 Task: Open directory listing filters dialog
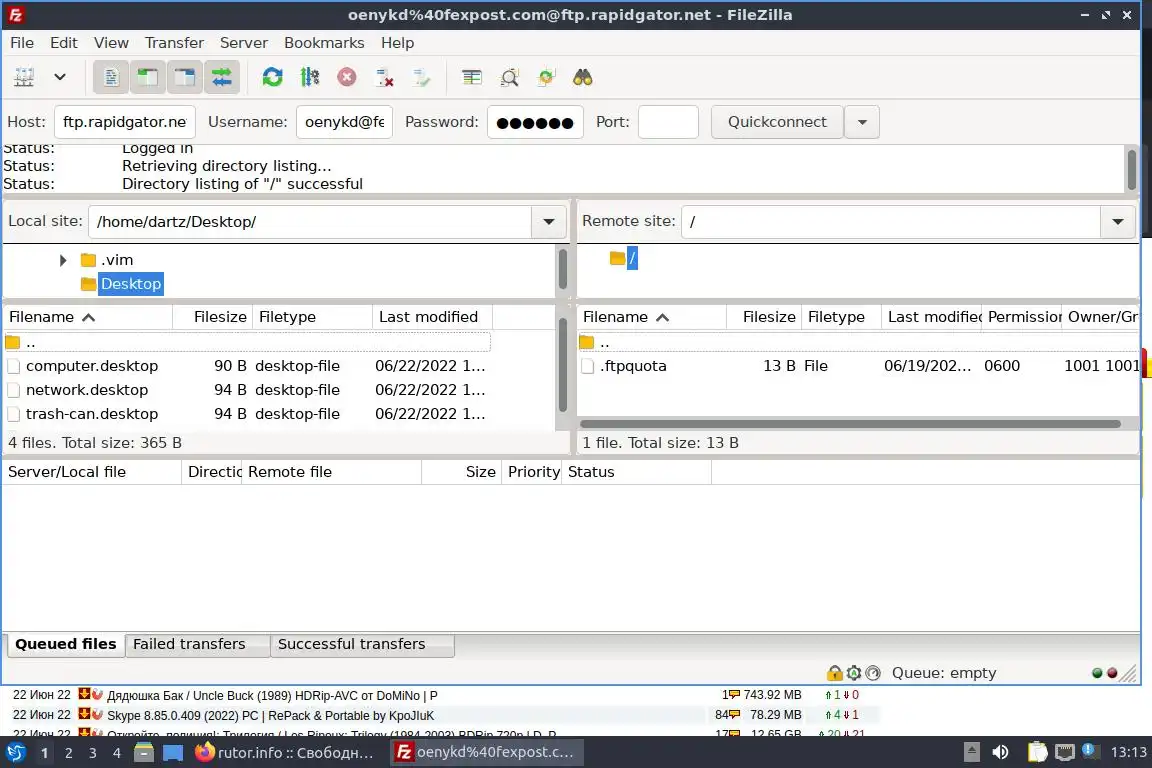pyautogui.click(x=472, y=77)
